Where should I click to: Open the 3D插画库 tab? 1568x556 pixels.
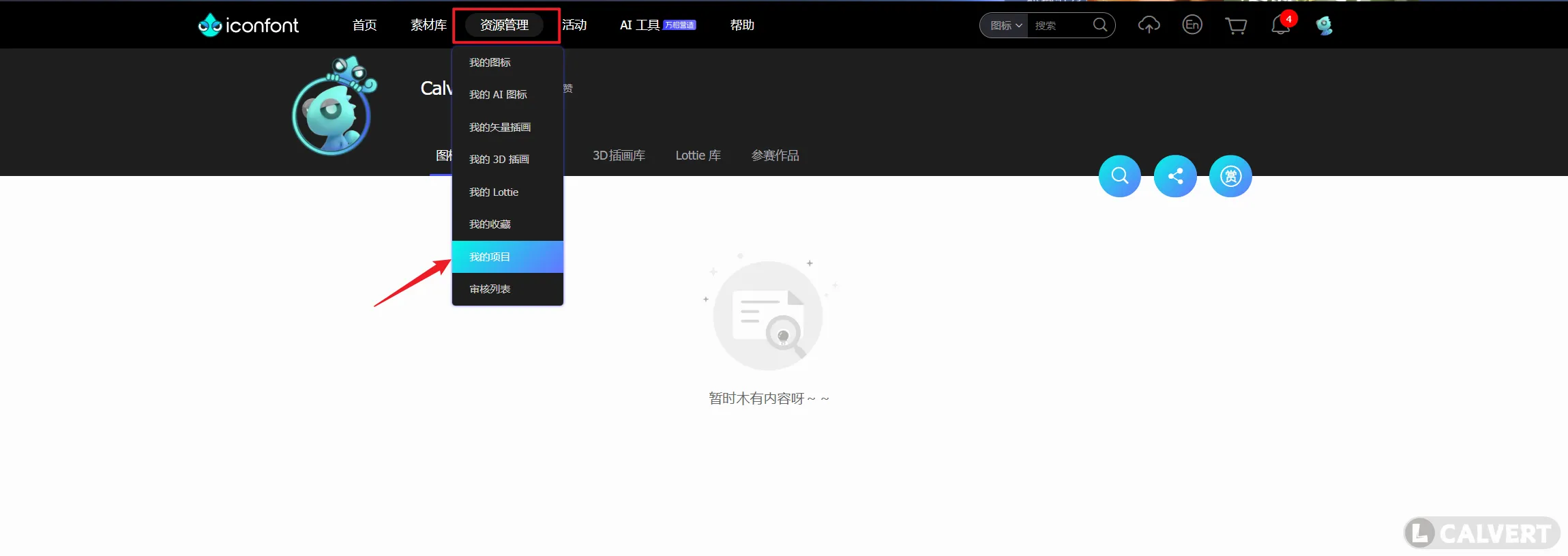(x=619, y=156)
